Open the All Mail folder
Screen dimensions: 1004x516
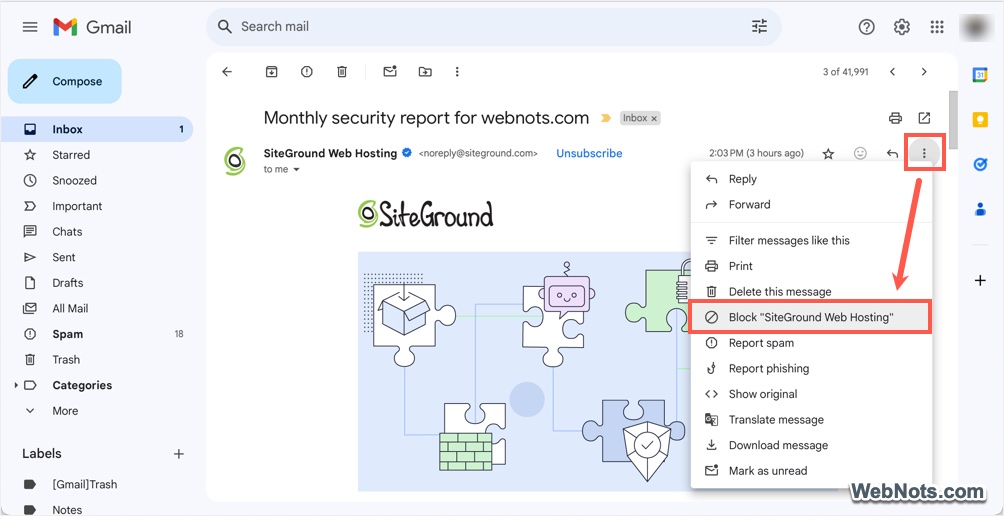97,309
